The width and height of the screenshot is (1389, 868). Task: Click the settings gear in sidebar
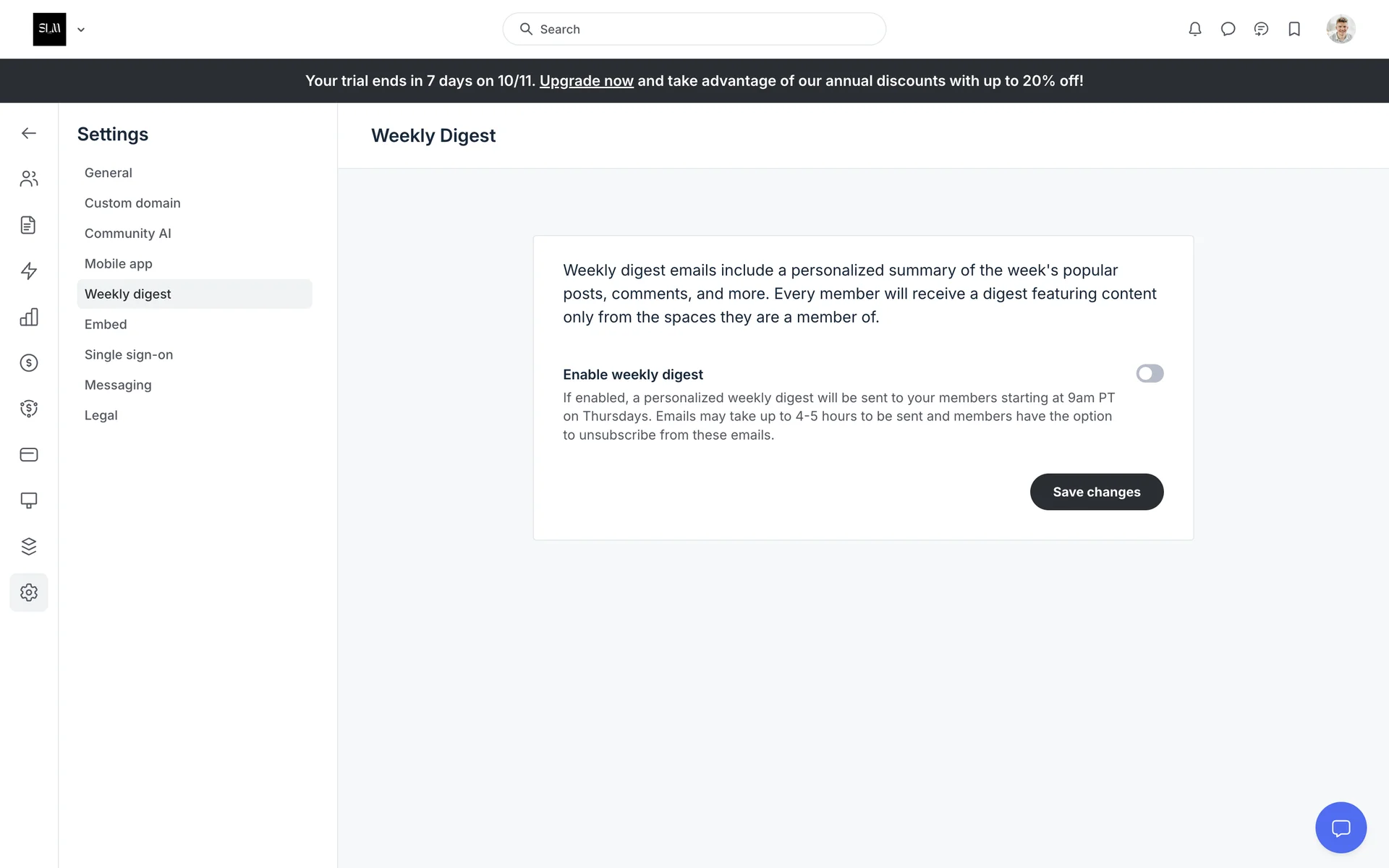pos(29,592)
